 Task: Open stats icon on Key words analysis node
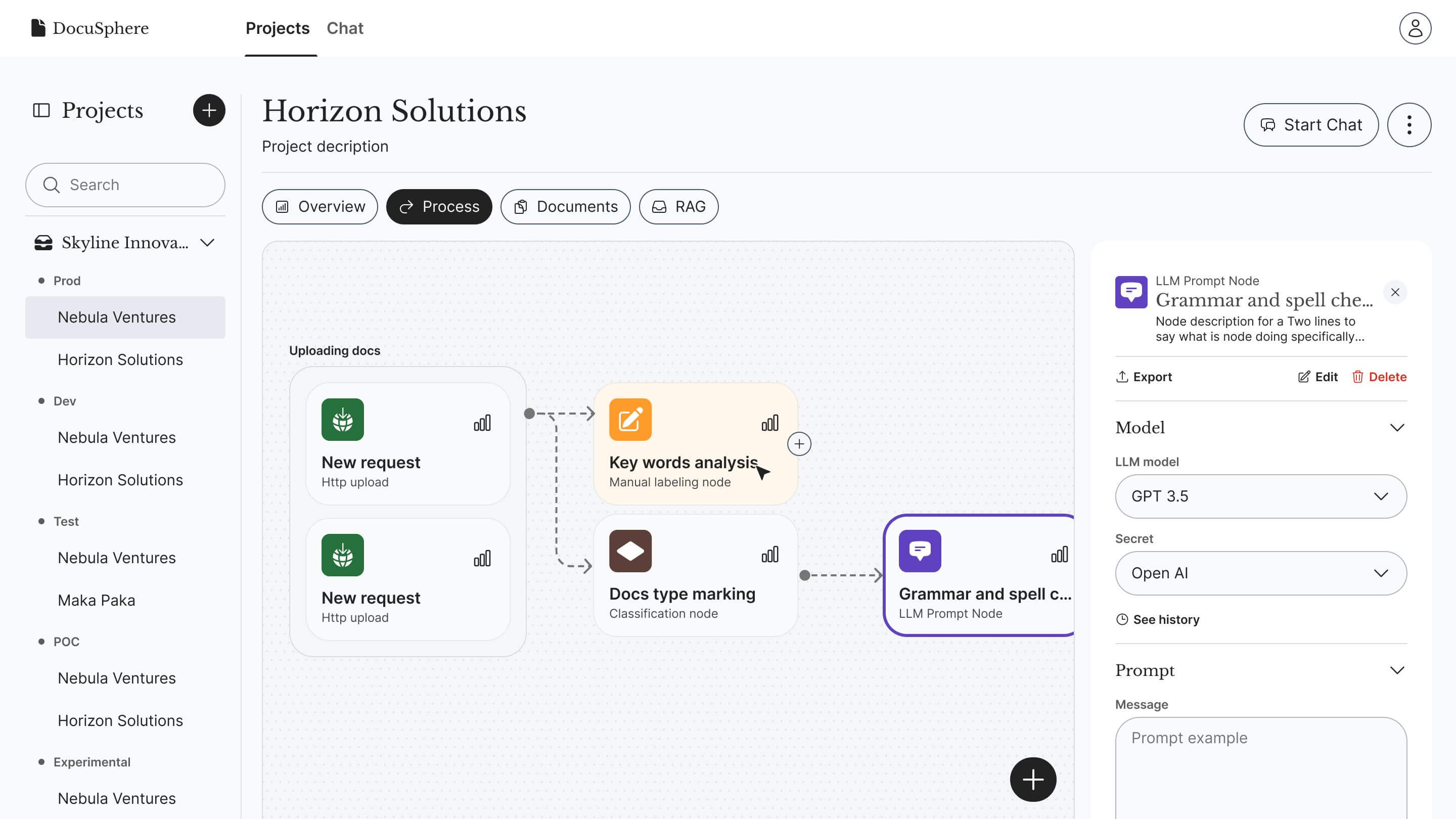tap(770, 423)
